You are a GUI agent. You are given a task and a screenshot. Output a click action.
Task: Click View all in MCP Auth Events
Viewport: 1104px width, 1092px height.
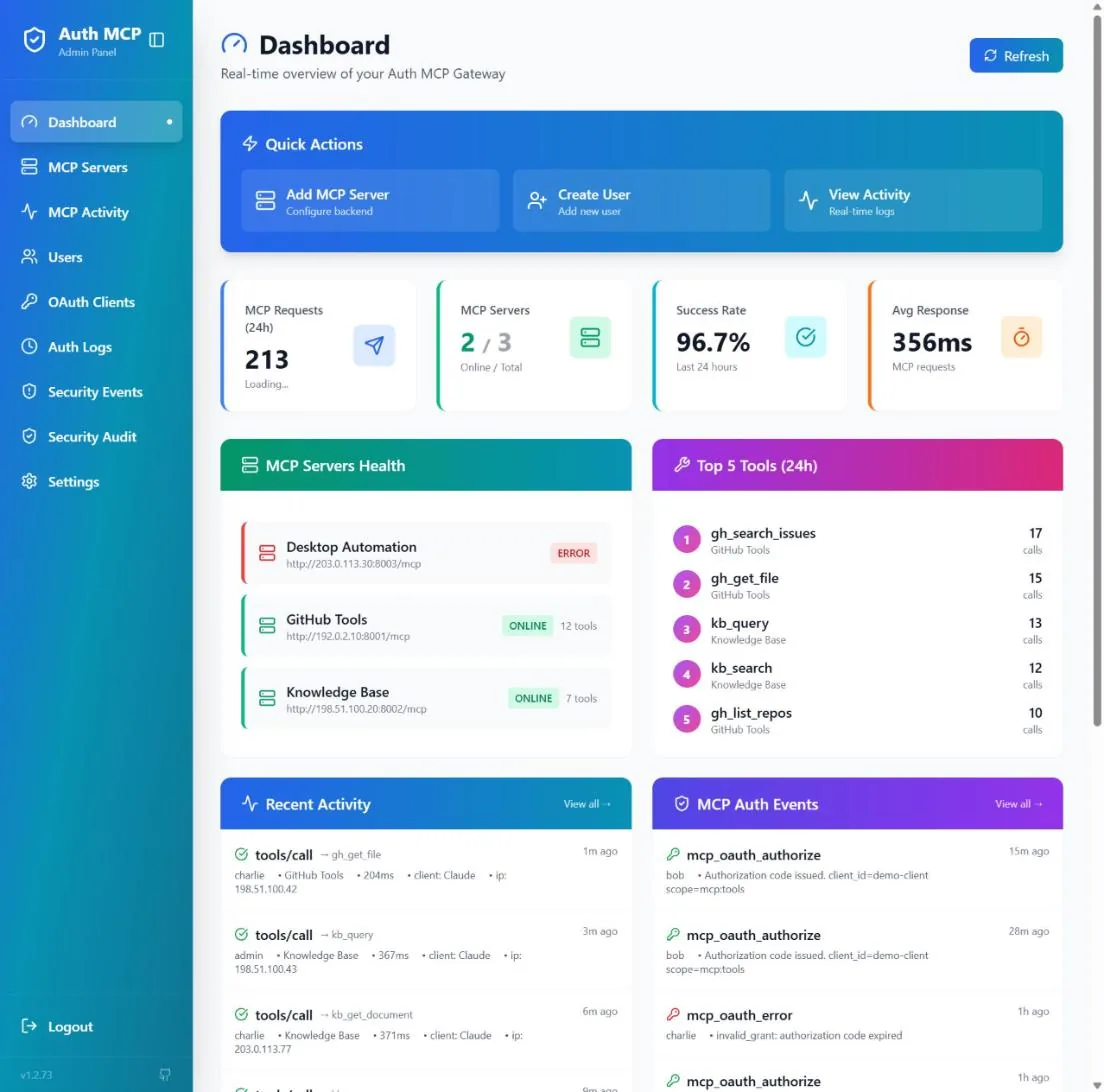pos(1018,803)
